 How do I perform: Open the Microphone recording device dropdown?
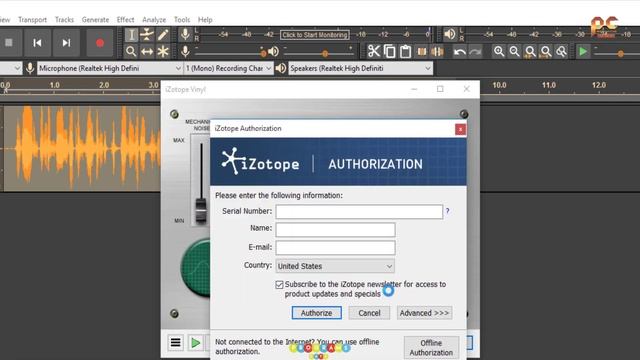click(109, 68)
